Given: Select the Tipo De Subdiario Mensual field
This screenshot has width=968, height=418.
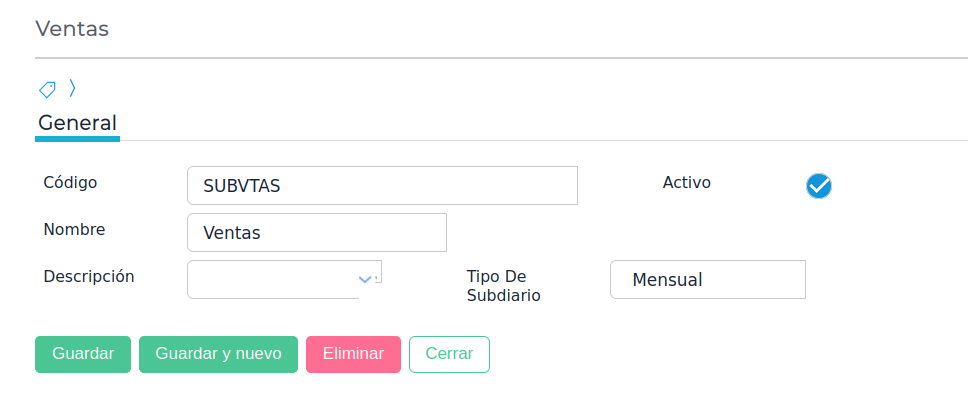Looking at the screenshot, I should pyautogui.click(x=707, y=280).
